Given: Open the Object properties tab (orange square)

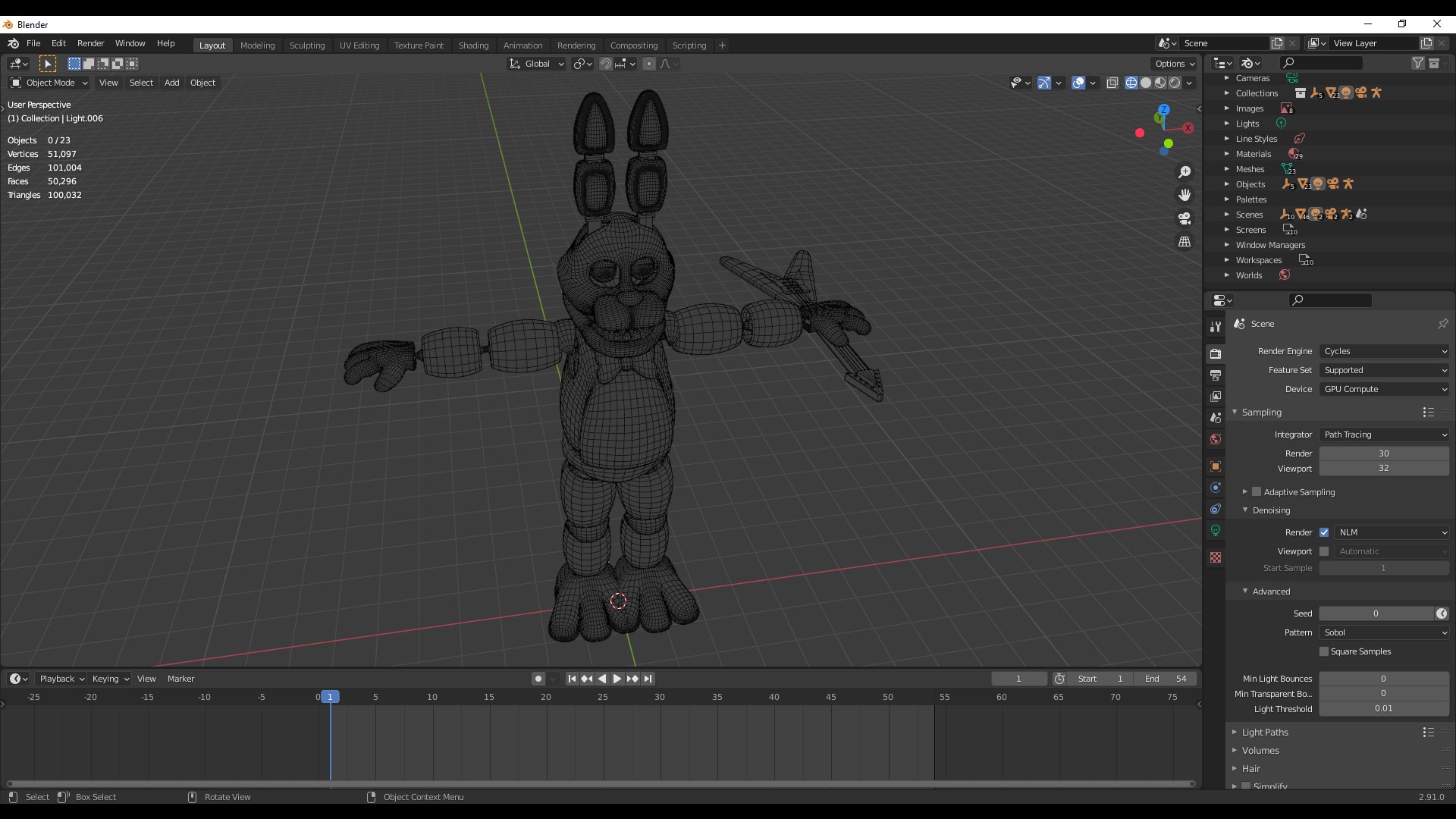Looking at the screenshot, I should click(1216, 466).
